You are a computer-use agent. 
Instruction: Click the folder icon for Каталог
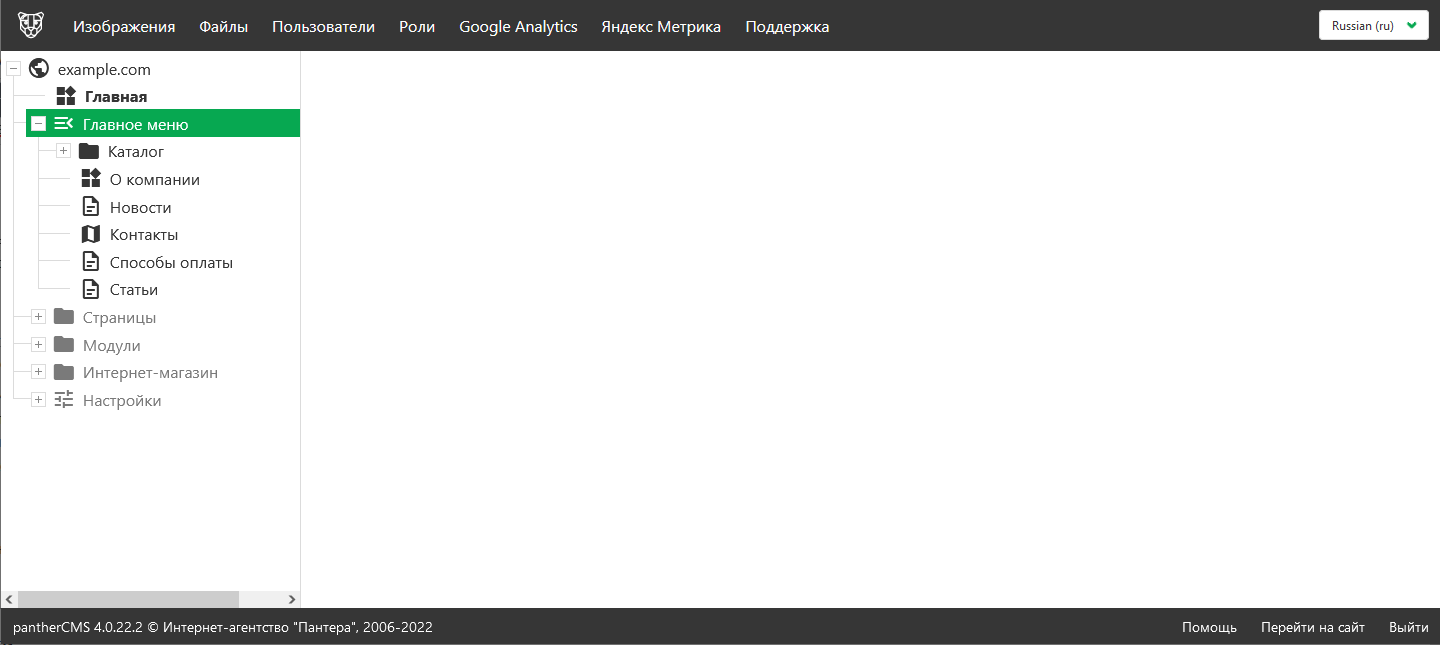pos(89,152)
